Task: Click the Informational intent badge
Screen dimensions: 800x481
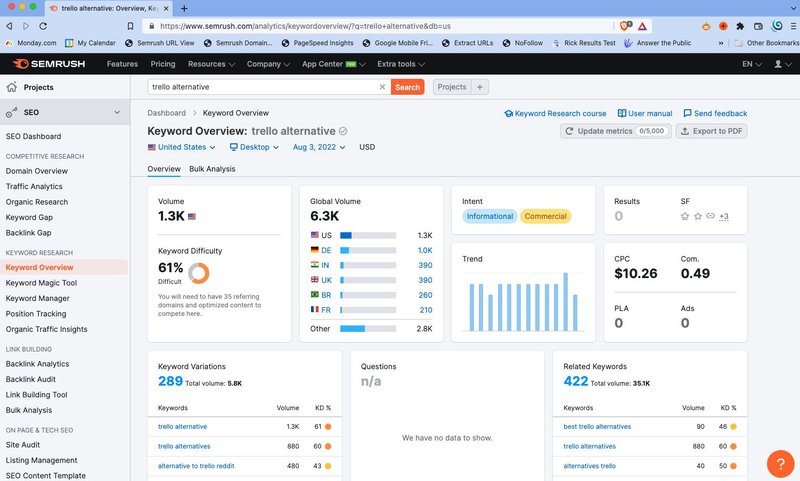Action: (490, 216)
